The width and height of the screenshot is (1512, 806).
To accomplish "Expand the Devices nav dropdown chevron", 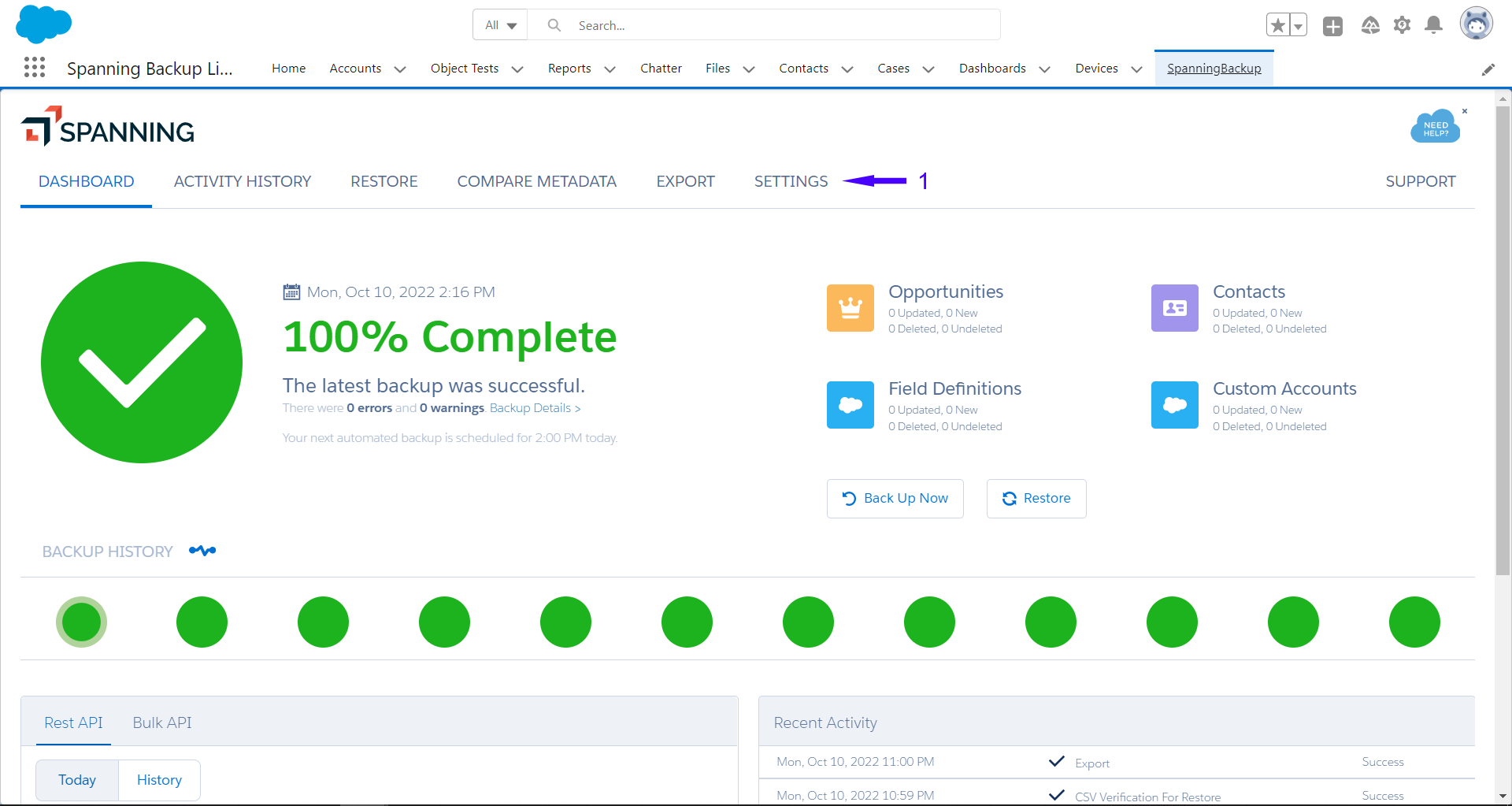I will pos(1136,69).
